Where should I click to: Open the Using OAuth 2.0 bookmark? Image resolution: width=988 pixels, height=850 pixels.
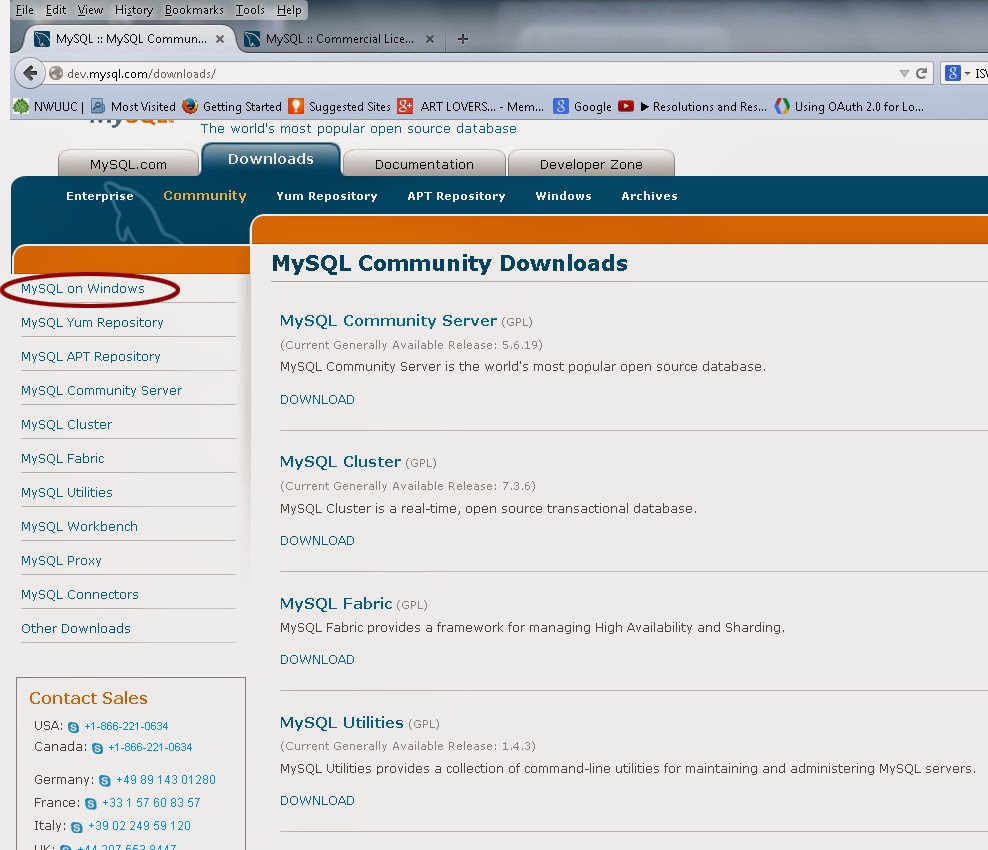849,106
